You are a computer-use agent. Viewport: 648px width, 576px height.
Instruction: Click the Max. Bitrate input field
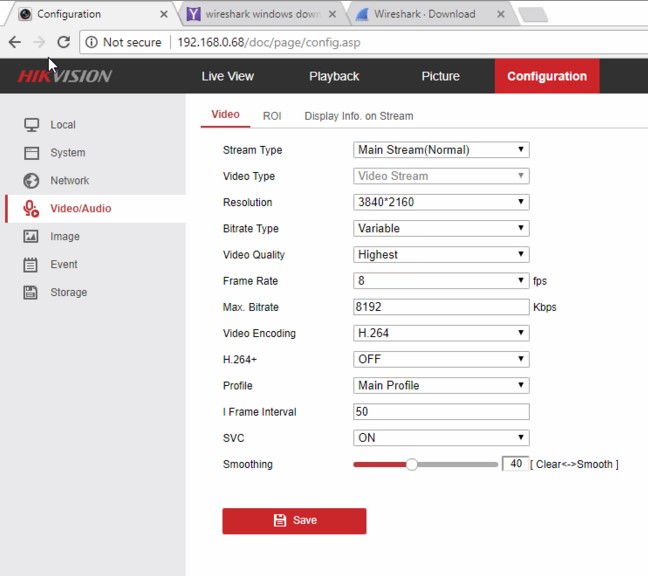pyautogui.click(x=441, y=307)
